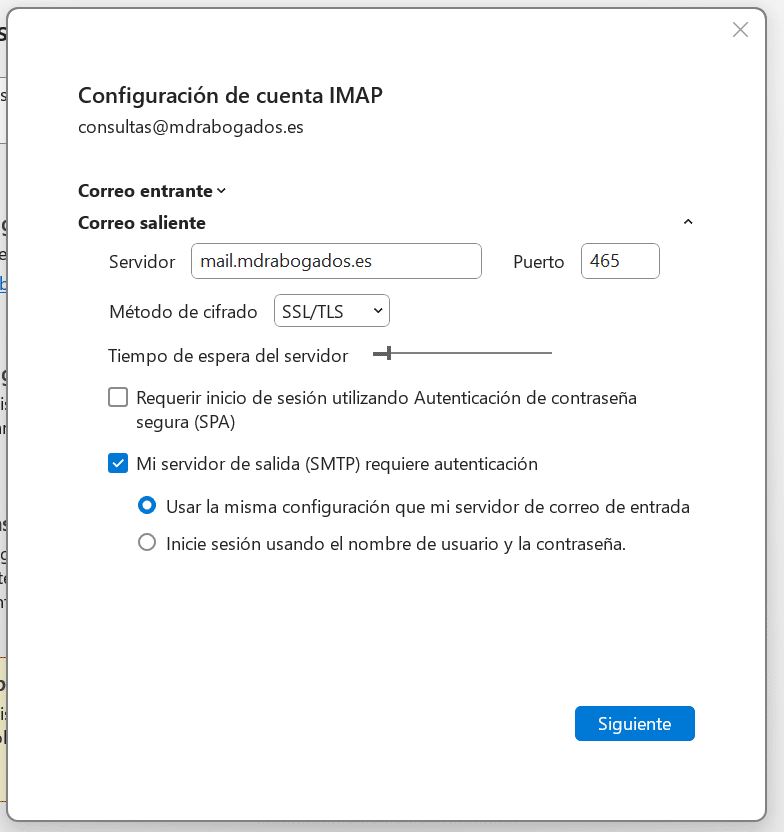
Task: Select Usar la misma configuración radio button
Action: point(147,505)
